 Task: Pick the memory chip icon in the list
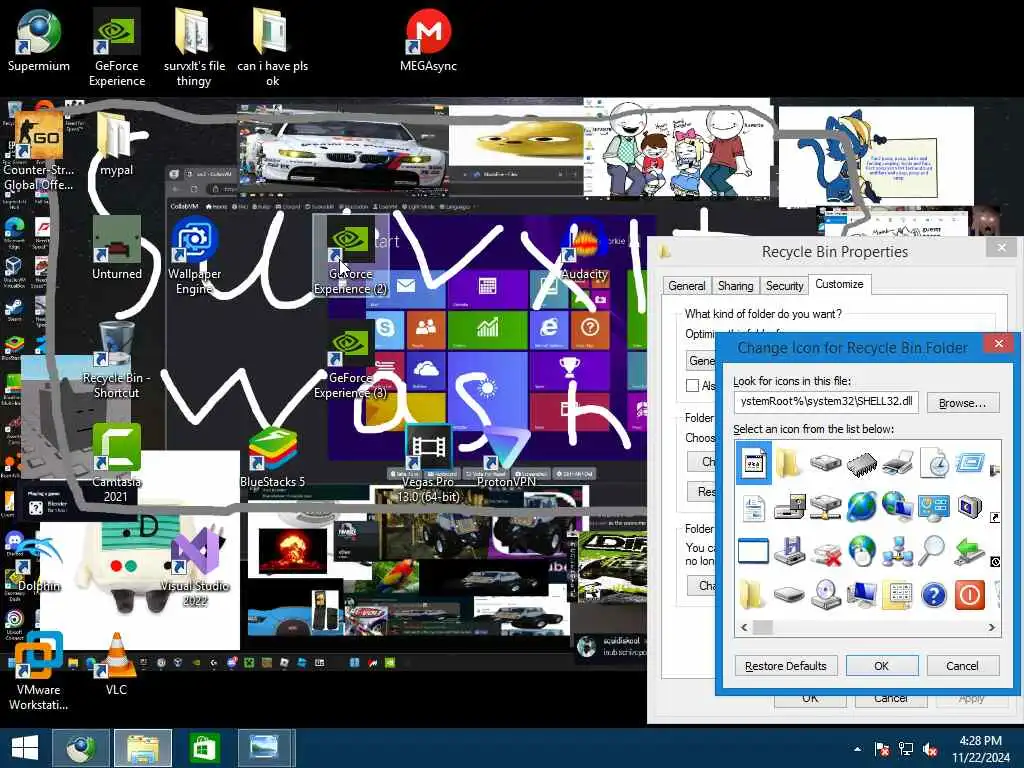point(861,464)
